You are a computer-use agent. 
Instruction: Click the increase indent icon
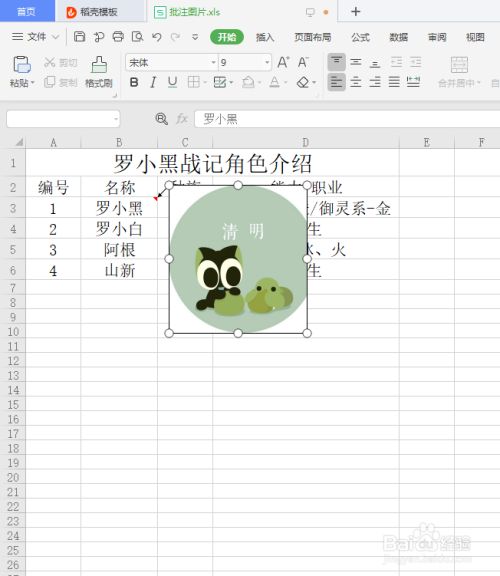point(416,62)
